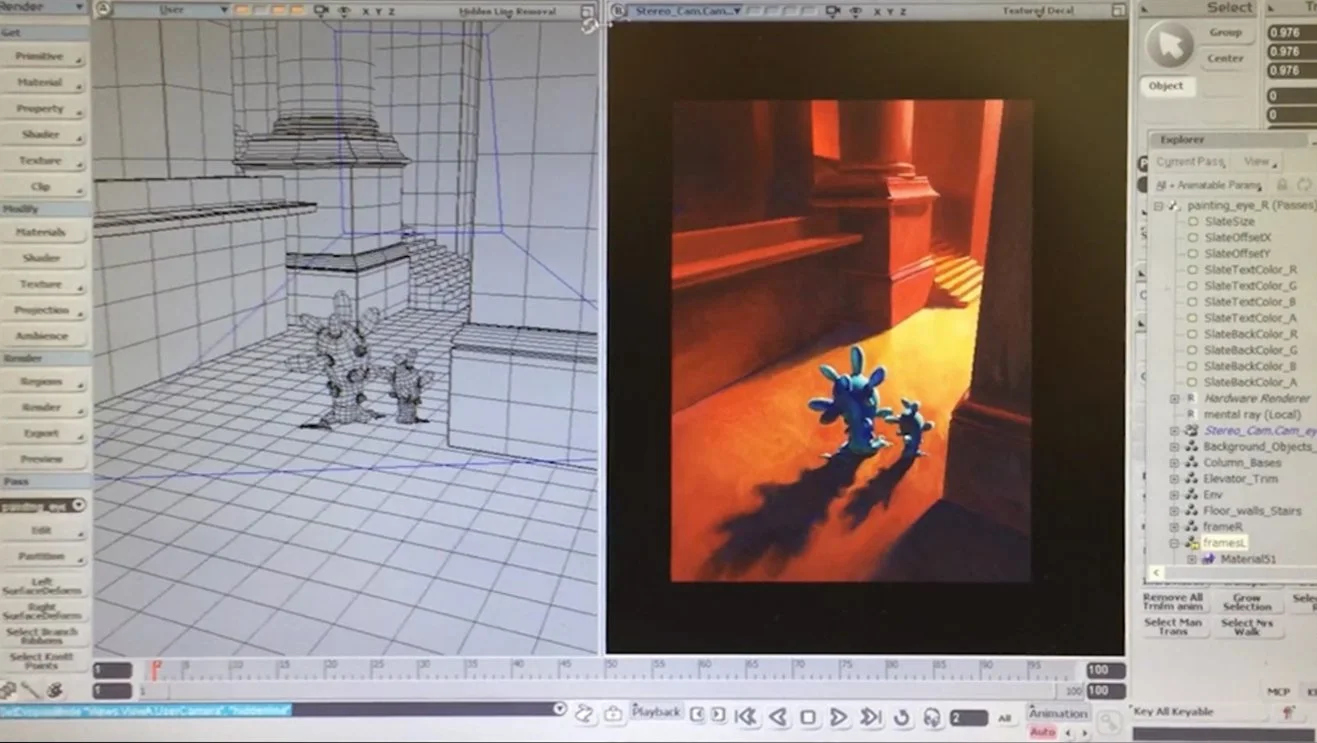Open the Render module menu at top-left
The height and width of the screenshot is (743, 1317).
44,7
